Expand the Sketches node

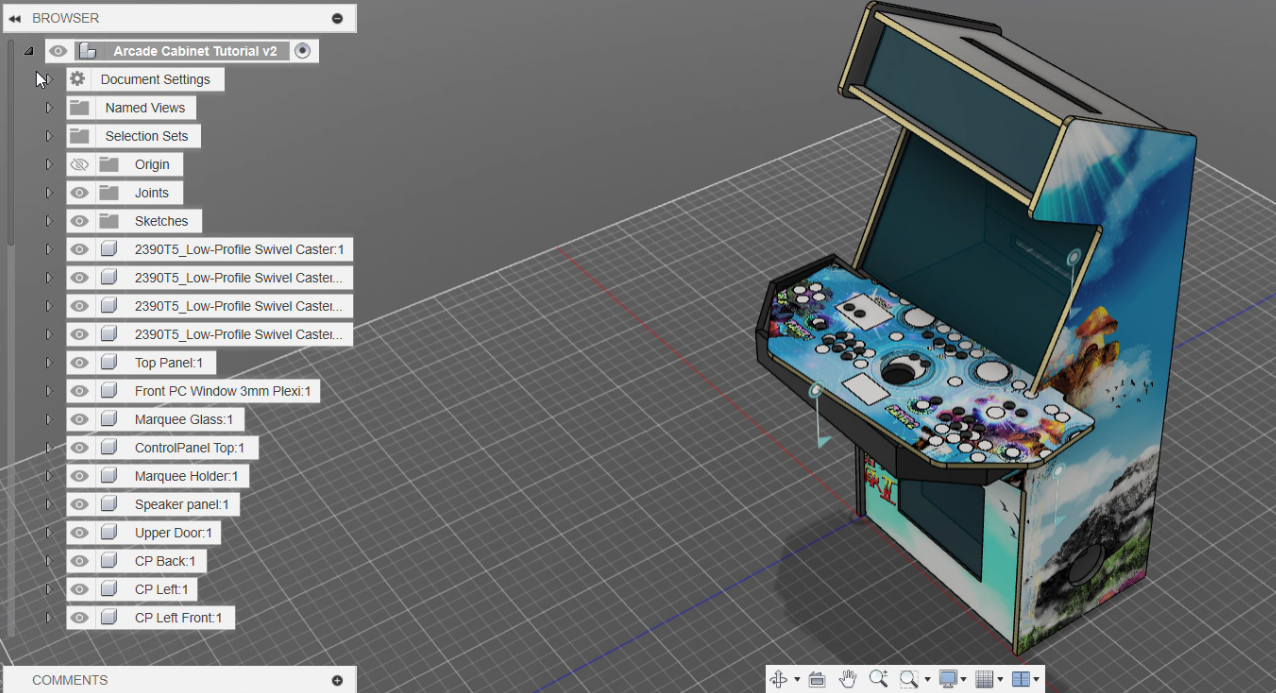coord(49,221)
